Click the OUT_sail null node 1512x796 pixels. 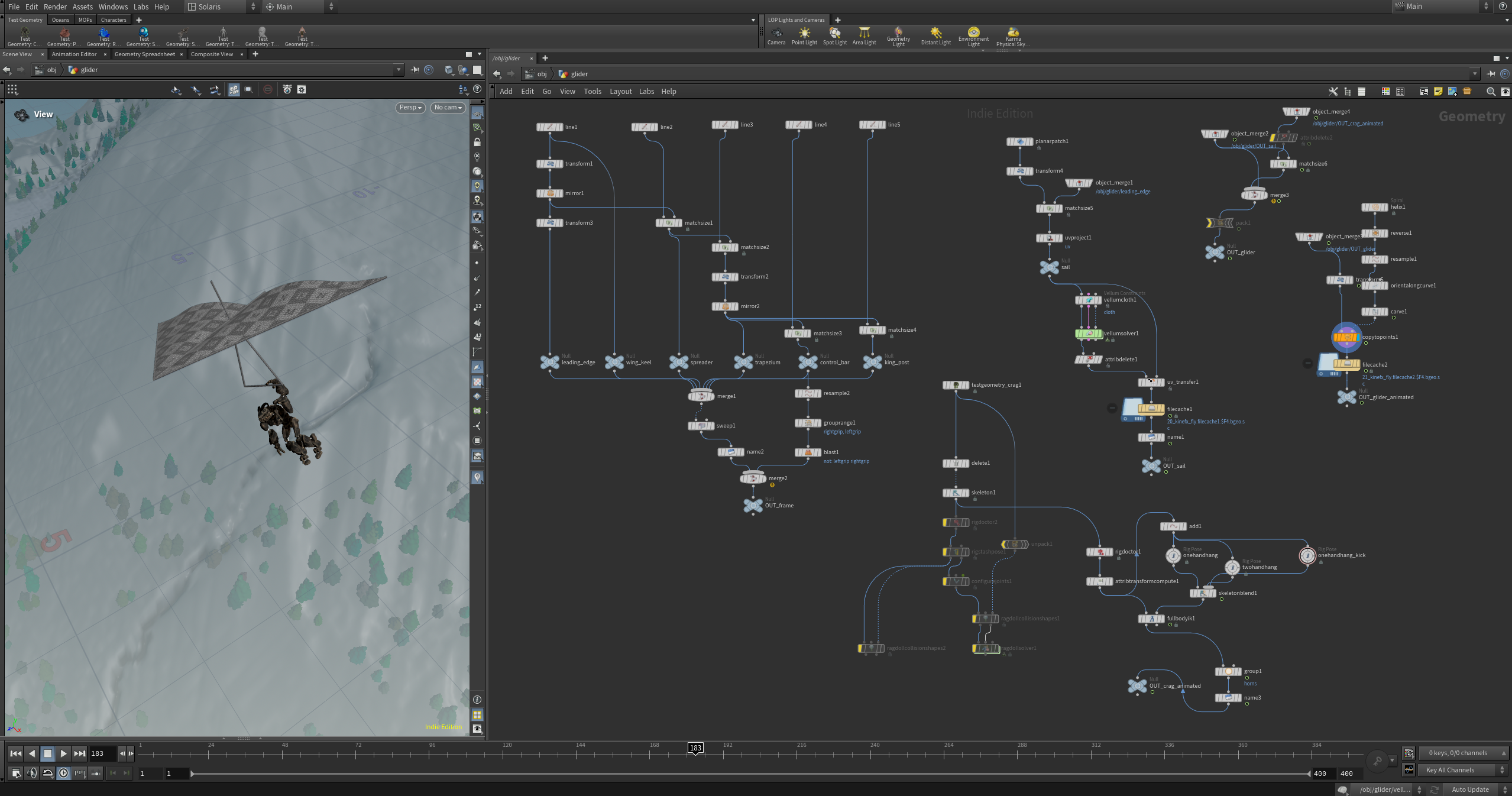point(1151,466)
